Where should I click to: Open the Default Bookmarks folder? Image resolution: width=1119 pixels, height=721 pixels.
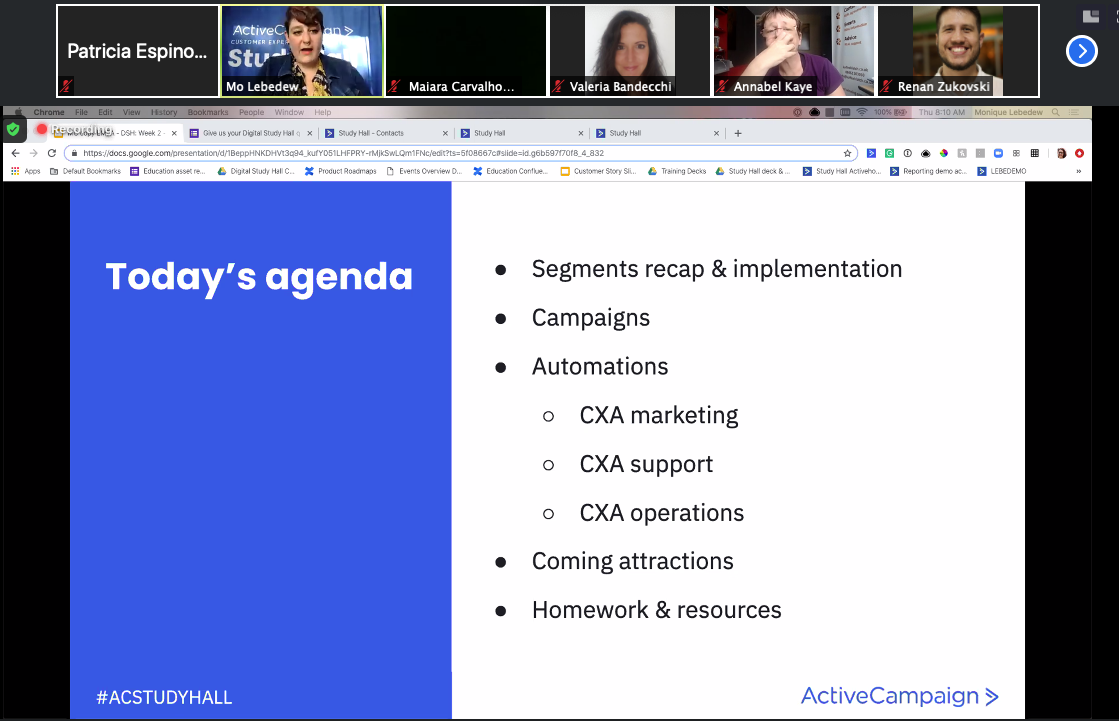point(85,171)
